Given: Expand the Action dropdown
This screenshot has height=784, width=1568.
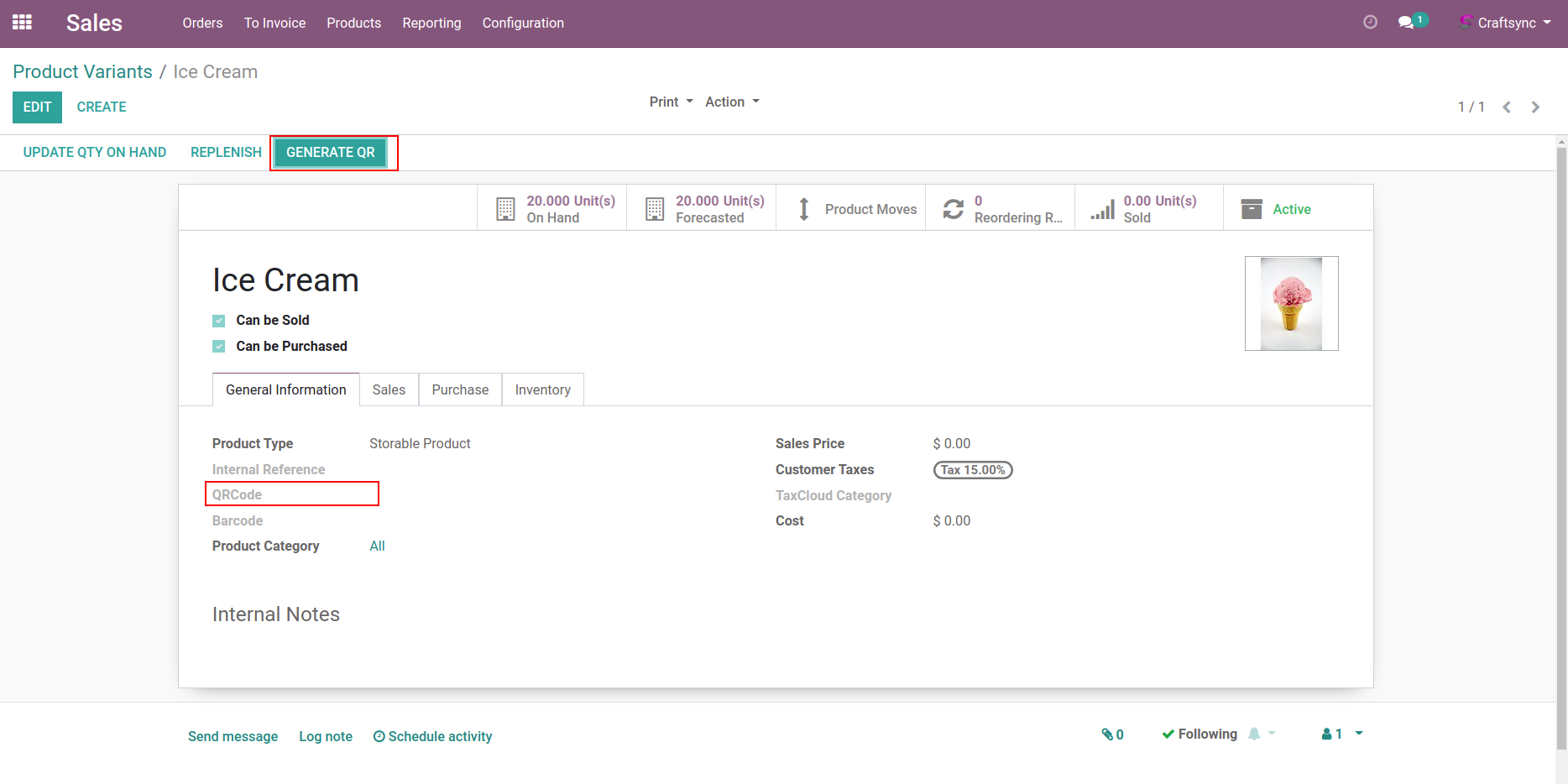Looking at the screenshot, I should point(731,102).
